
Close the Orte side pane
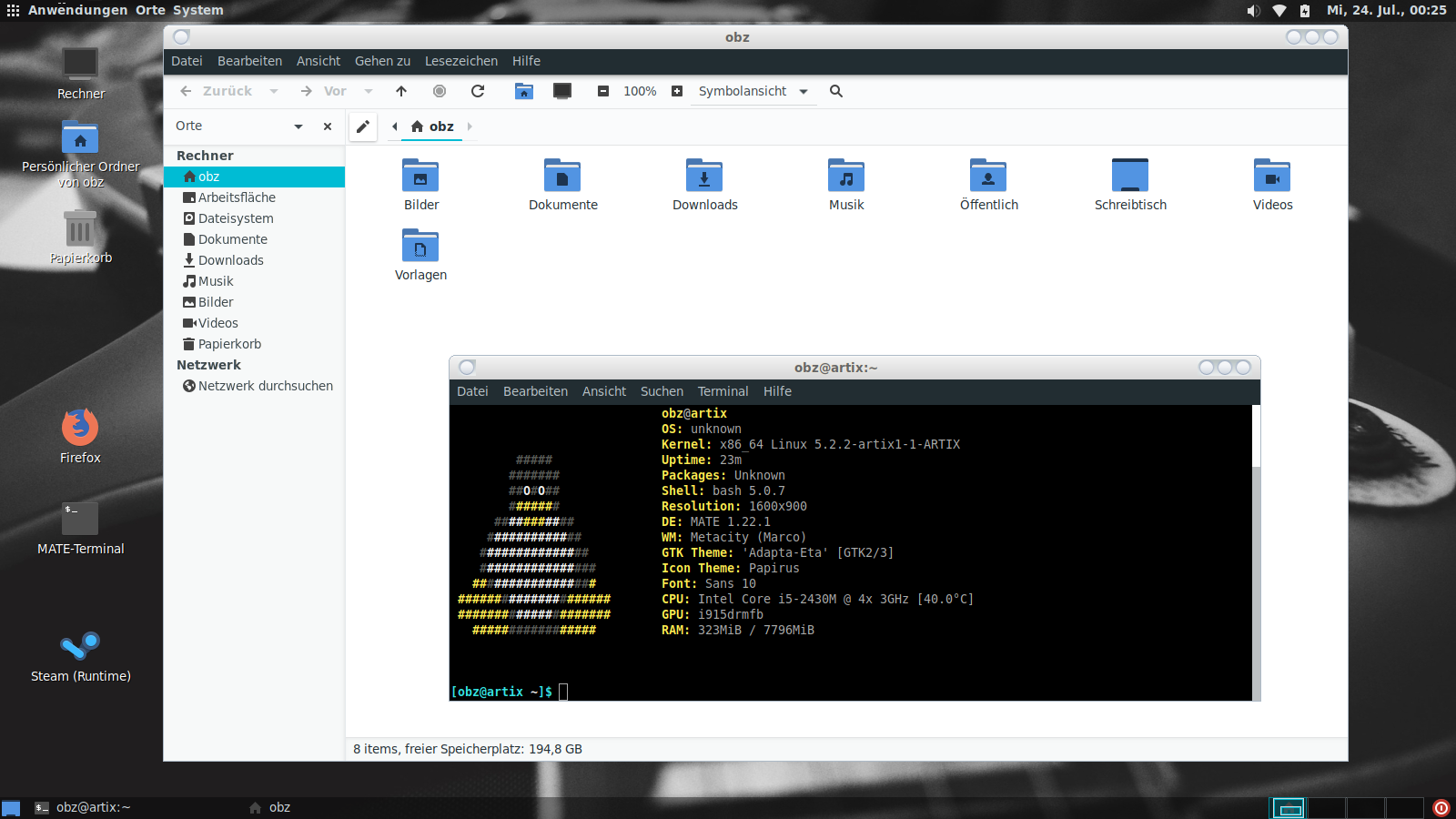(x=328, y=126)
